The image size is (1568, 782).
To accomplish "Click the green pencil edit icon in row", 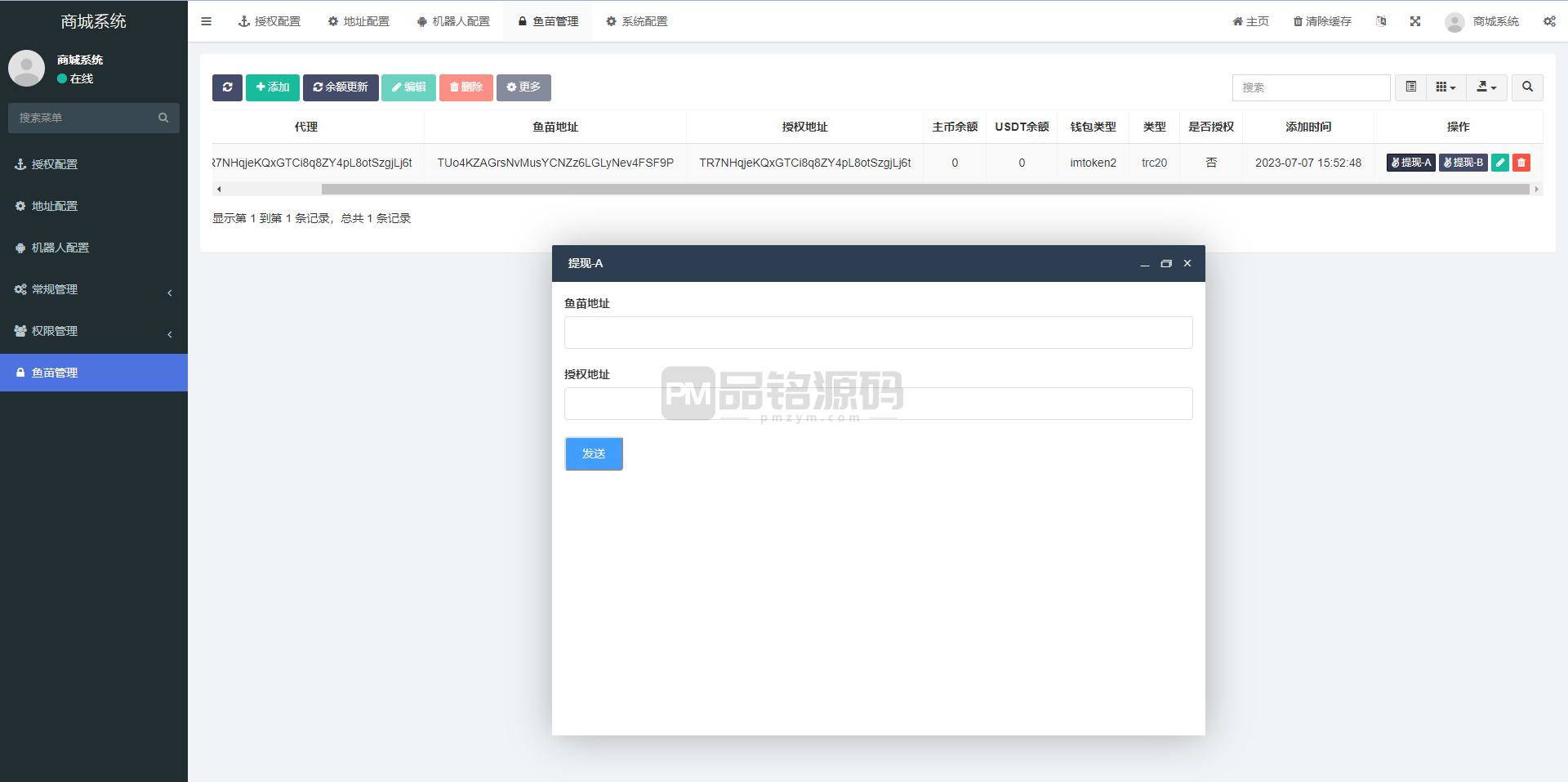I will (1500, 163).
